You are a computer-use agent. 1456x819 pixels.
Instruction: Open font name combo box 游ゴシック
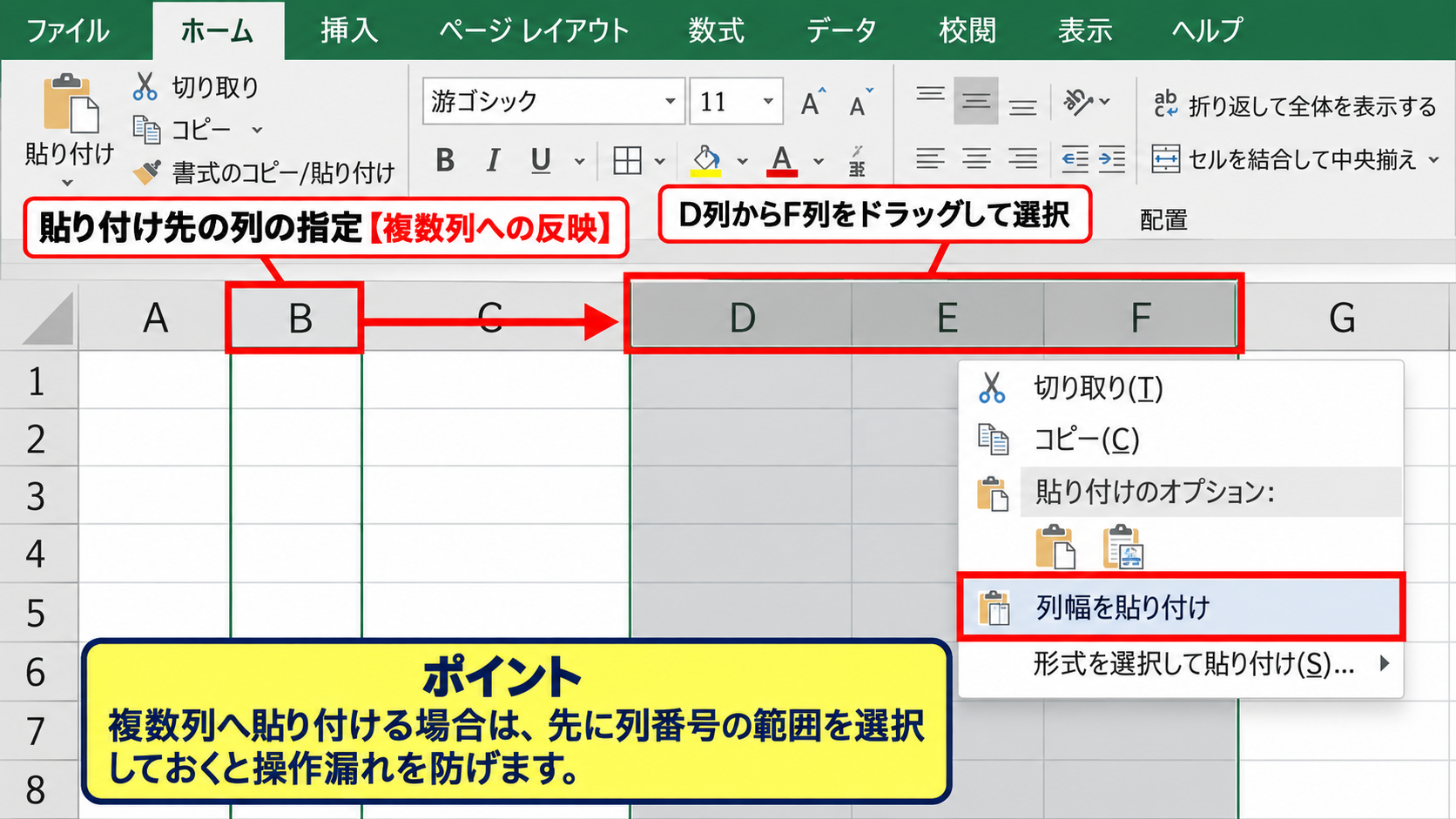(x=553, y=101)
